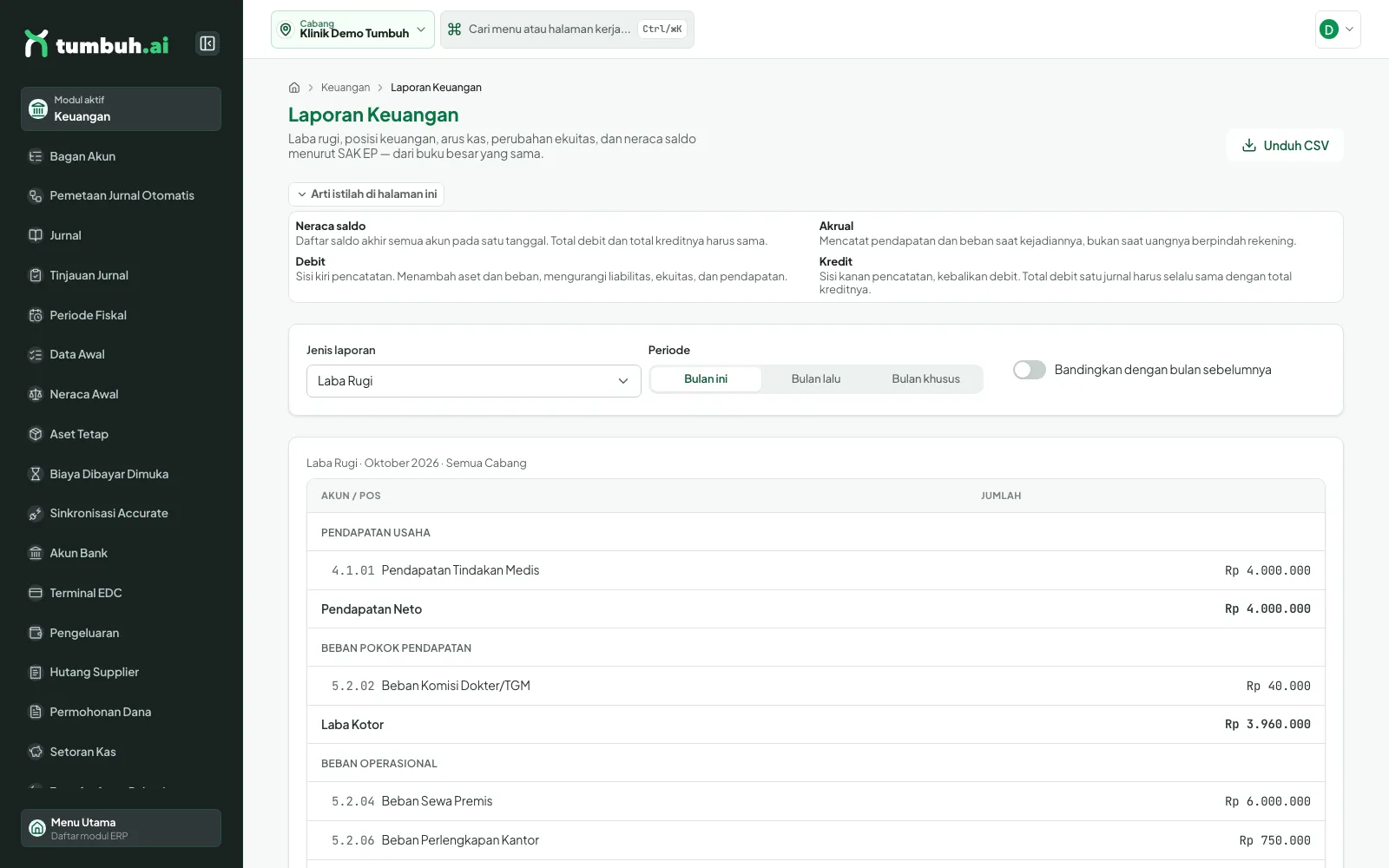Click the Hutang Supplier receipt icon

(x=36, y=672)
